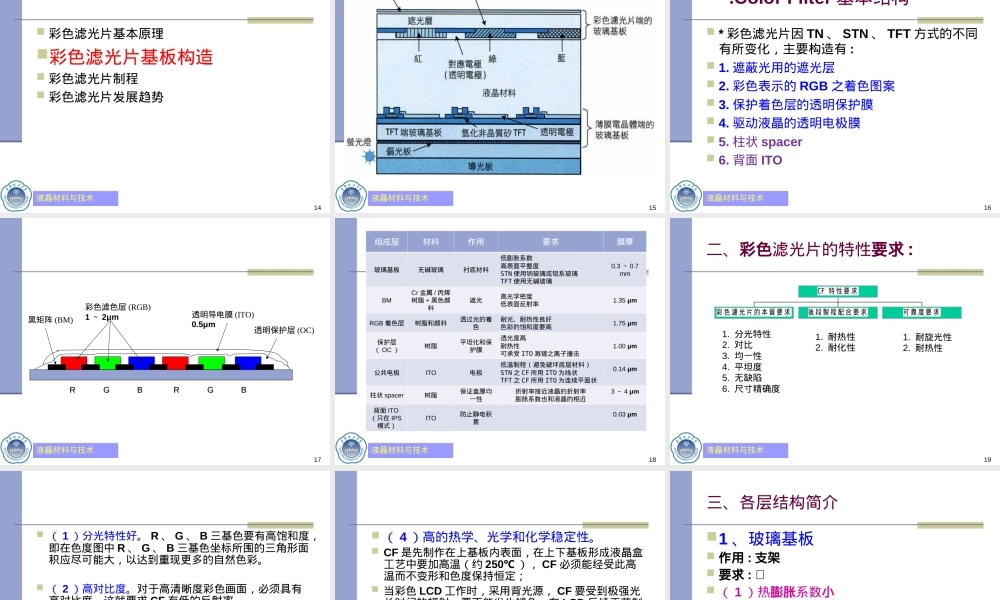The width and height of the screenshot is (1000, 600).
Task: Click the blue text （2）高对比度
Action: (x=91, y=589)
